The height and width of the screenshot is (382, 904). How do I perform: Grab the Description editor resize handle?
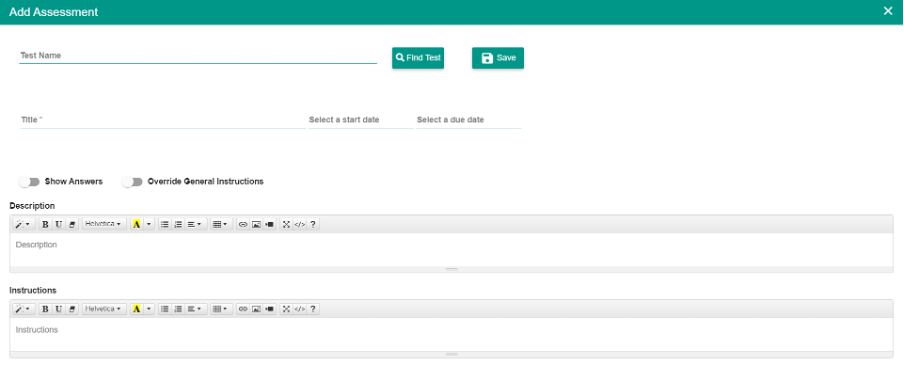(x=451, y=269)
